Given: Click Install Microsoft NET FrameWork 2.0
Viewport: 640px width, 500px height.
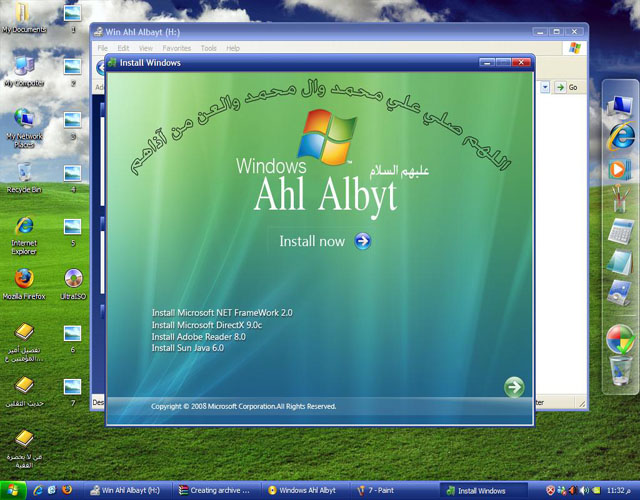Looking at the screenshot, I should point(222,313).
